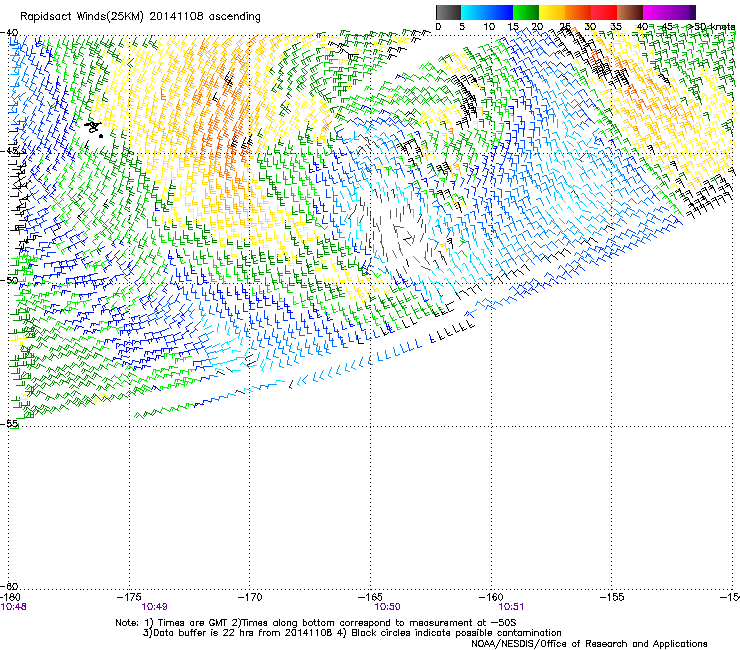Viewport: 740px width, 650px height.
Task: Click the note line '3)Data buffer is 22 hrs'
Action: pos(352,633)
